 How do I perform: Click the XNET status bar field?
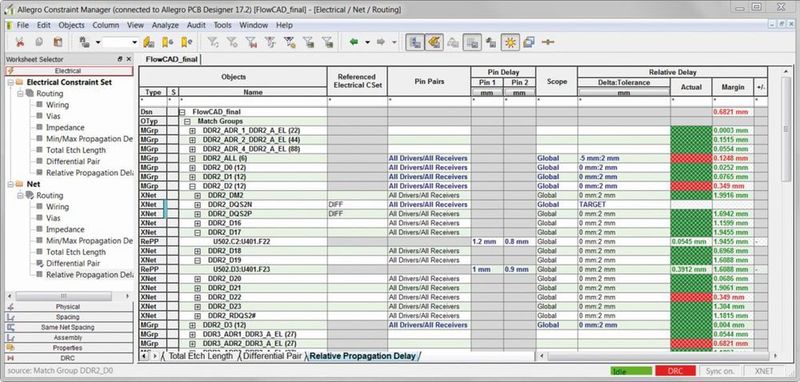point(764,371)
